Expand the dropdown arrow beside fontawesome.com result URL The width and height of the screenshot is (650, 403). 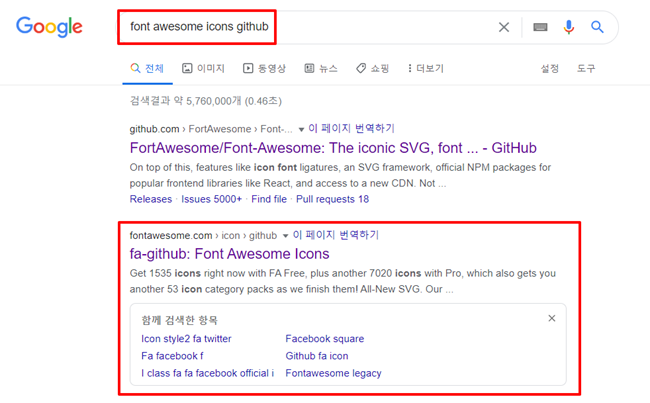click(x=285, y=236)
